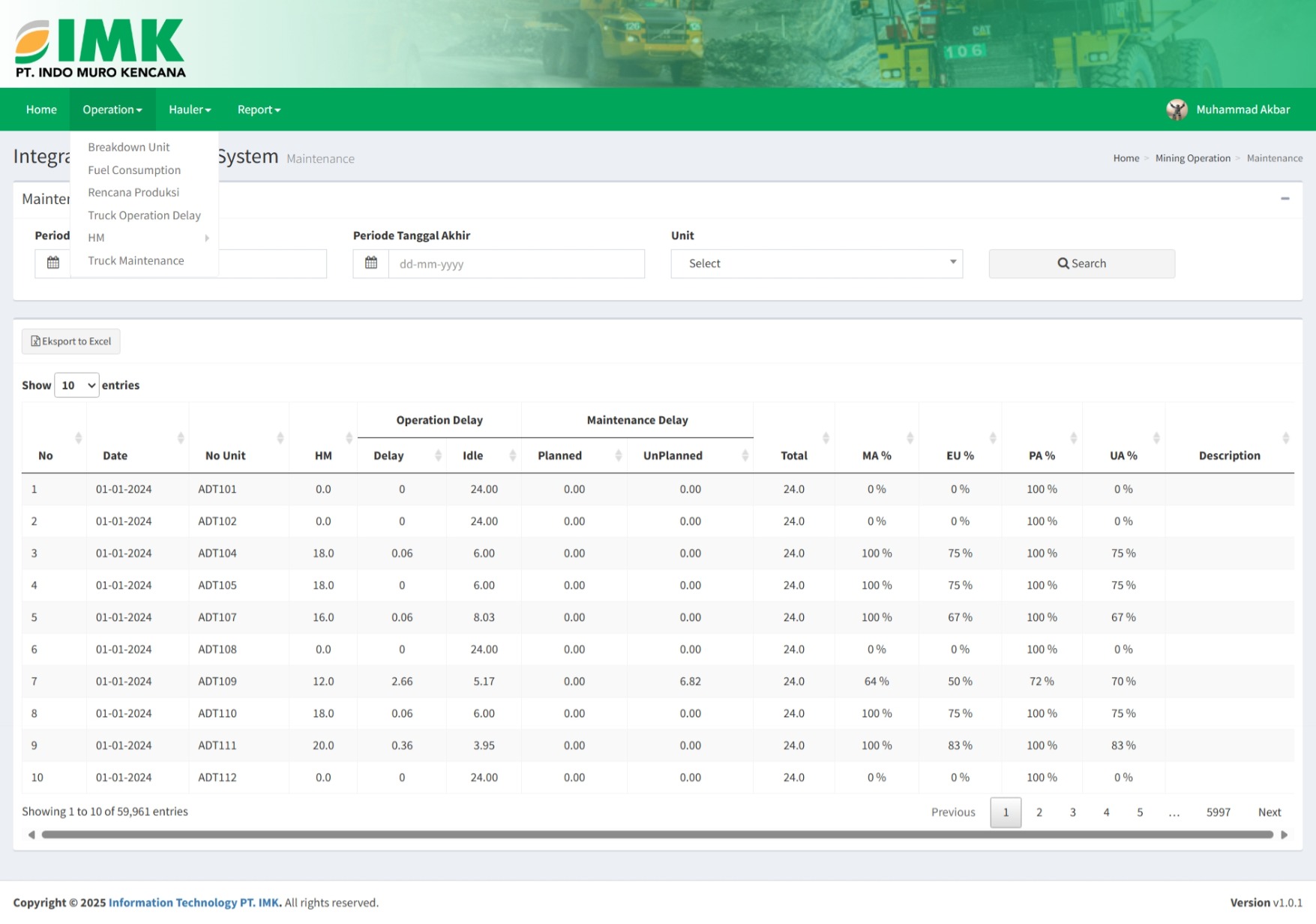Choose Fuel Consumption from Operation menu

pos(134,170)
